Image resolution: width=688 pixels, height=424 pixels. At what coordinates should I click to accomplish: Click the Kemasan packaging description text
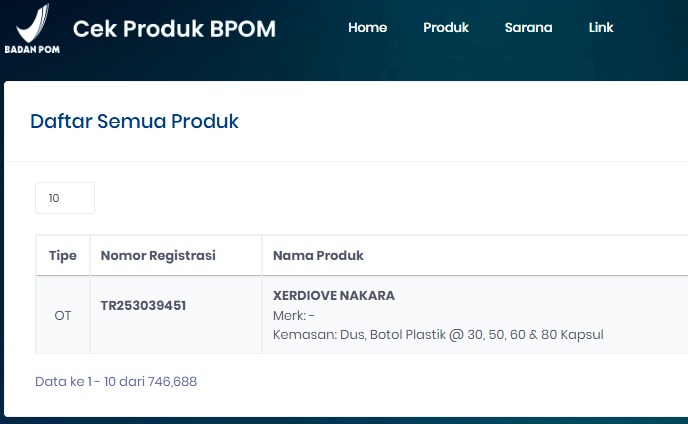point(438,334)
